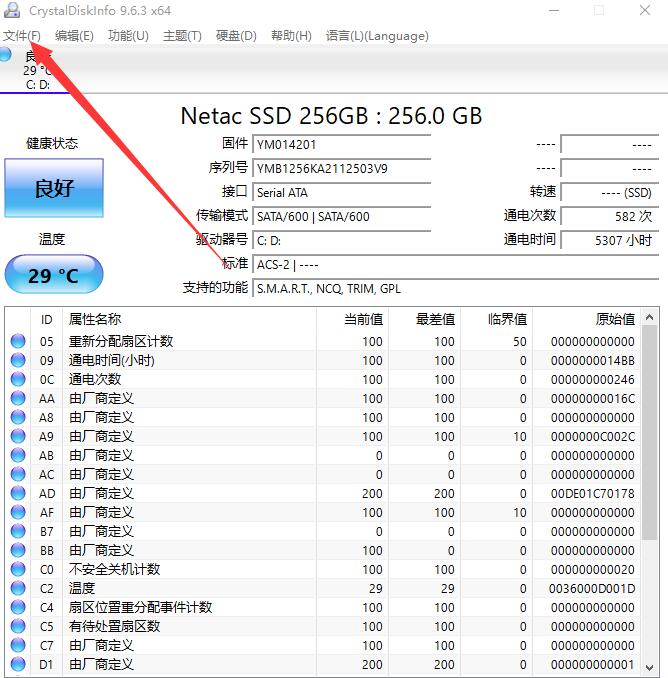Click raw value 0000000014BB

(593, 360)
